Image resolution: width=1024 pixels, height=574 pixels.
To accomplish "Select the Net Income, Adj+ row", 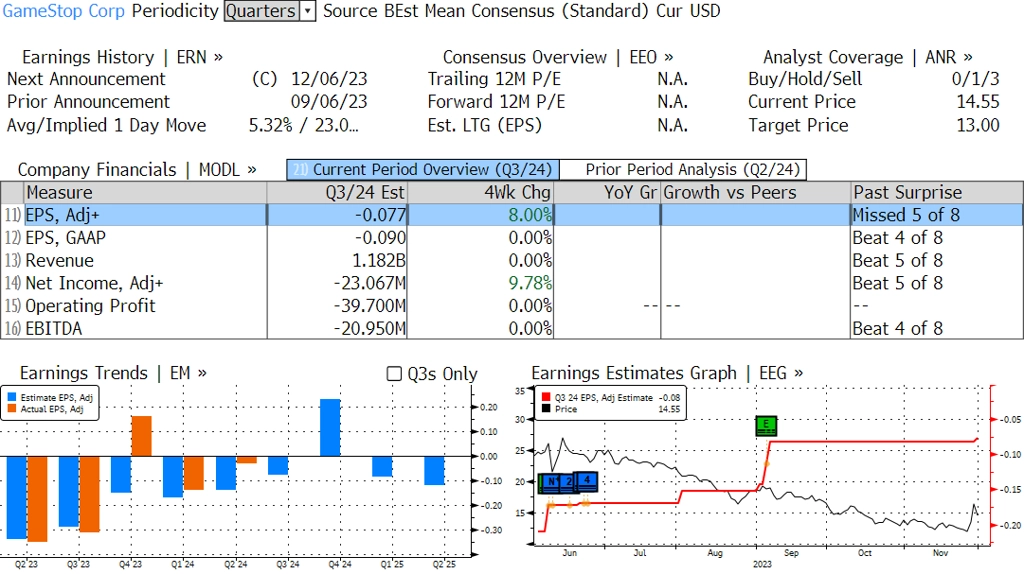I will point(512,283).
